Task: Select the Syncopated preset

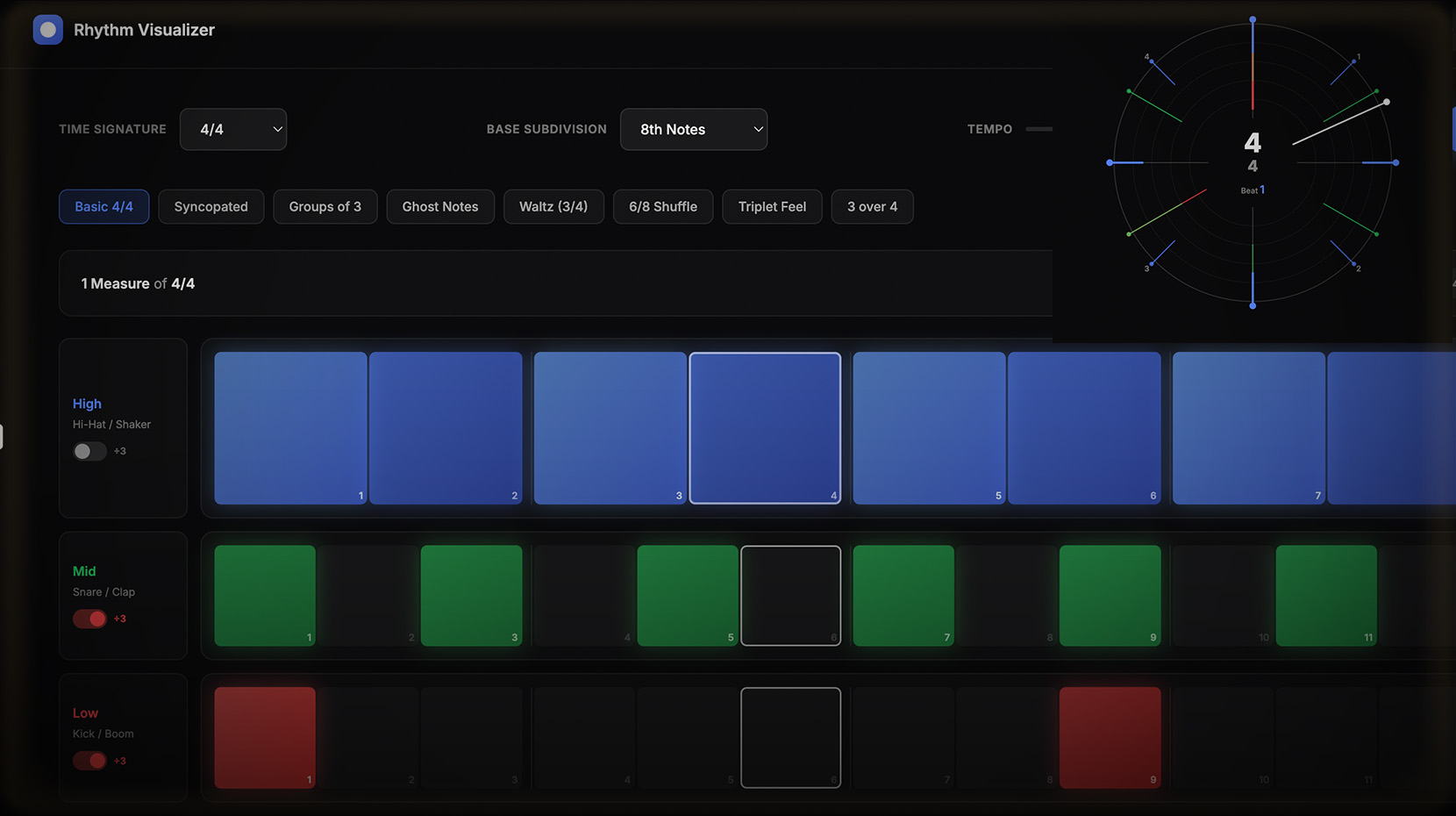Action: pyautogui.click(x=211, y=207)
